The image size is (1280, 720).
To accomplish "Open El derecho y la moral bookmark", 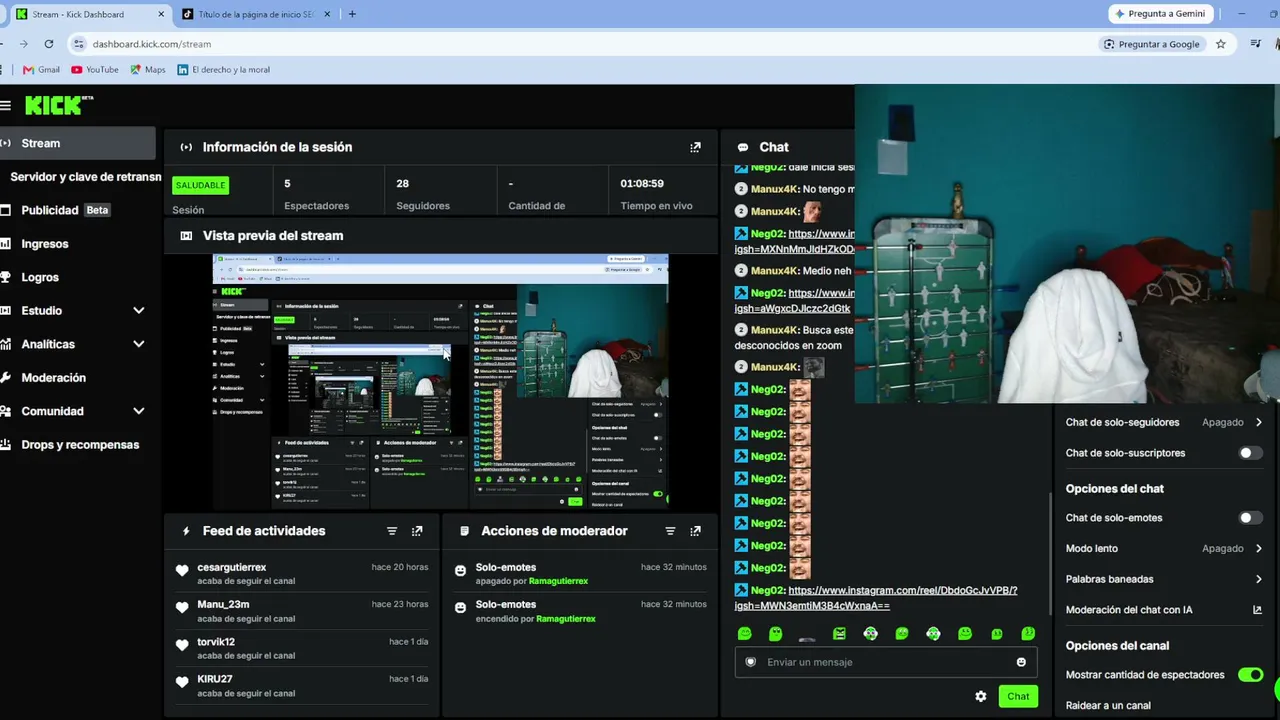I will coord(223,70).
